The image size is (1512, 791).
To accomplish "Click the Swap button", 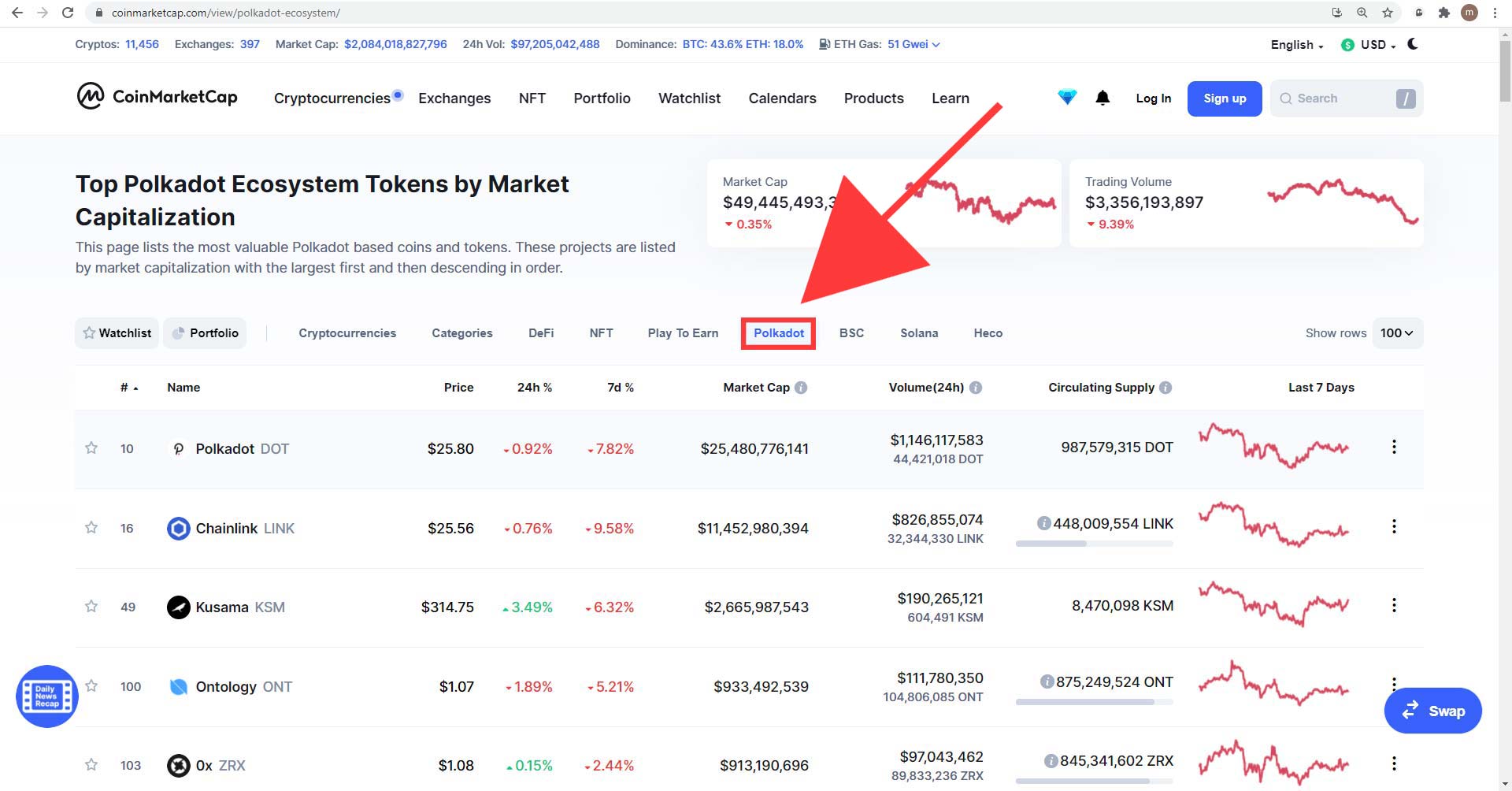I will tap(1432, 711).
